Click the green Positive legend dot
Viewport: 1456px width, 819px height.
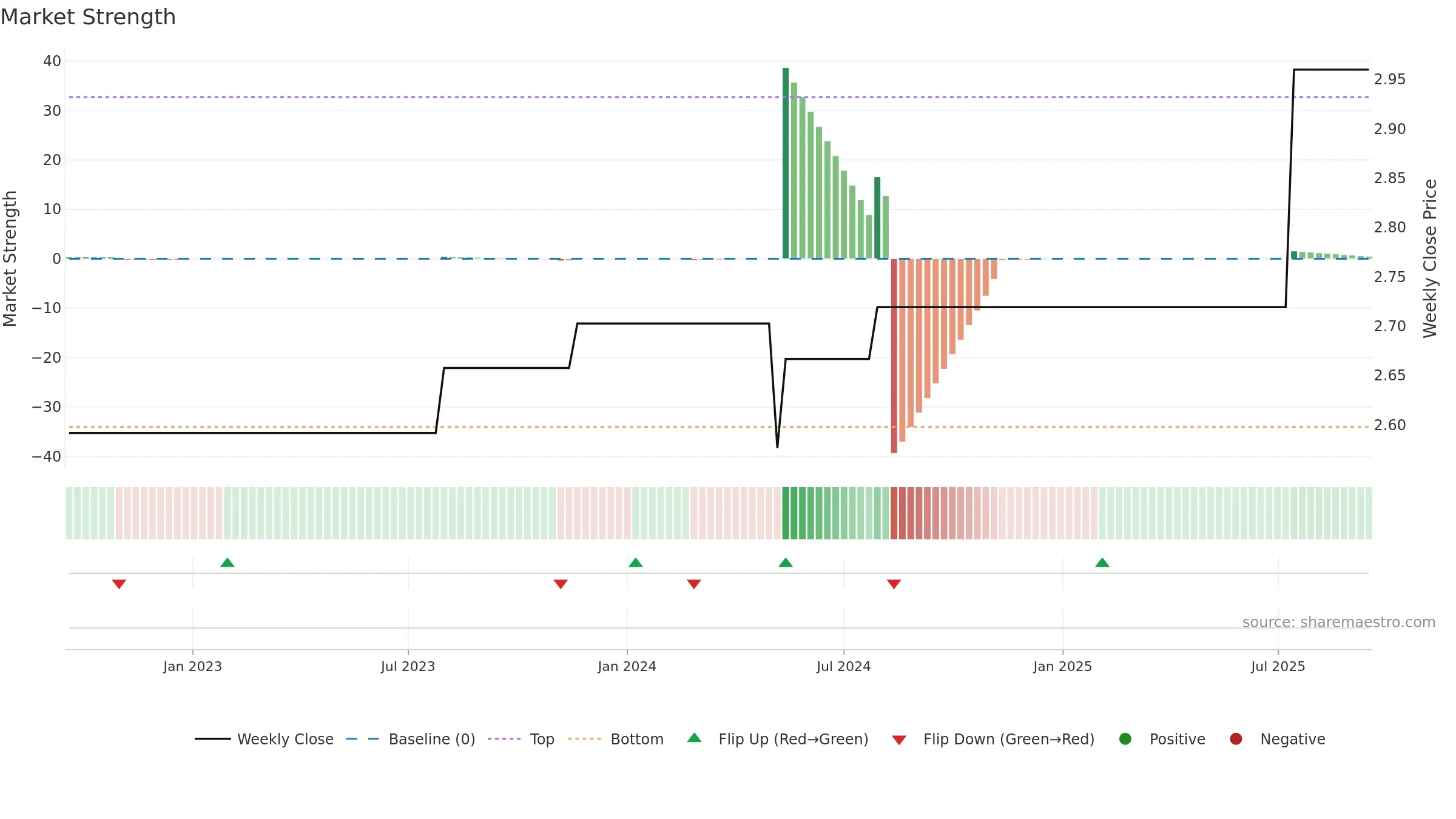coord(1125,739)
